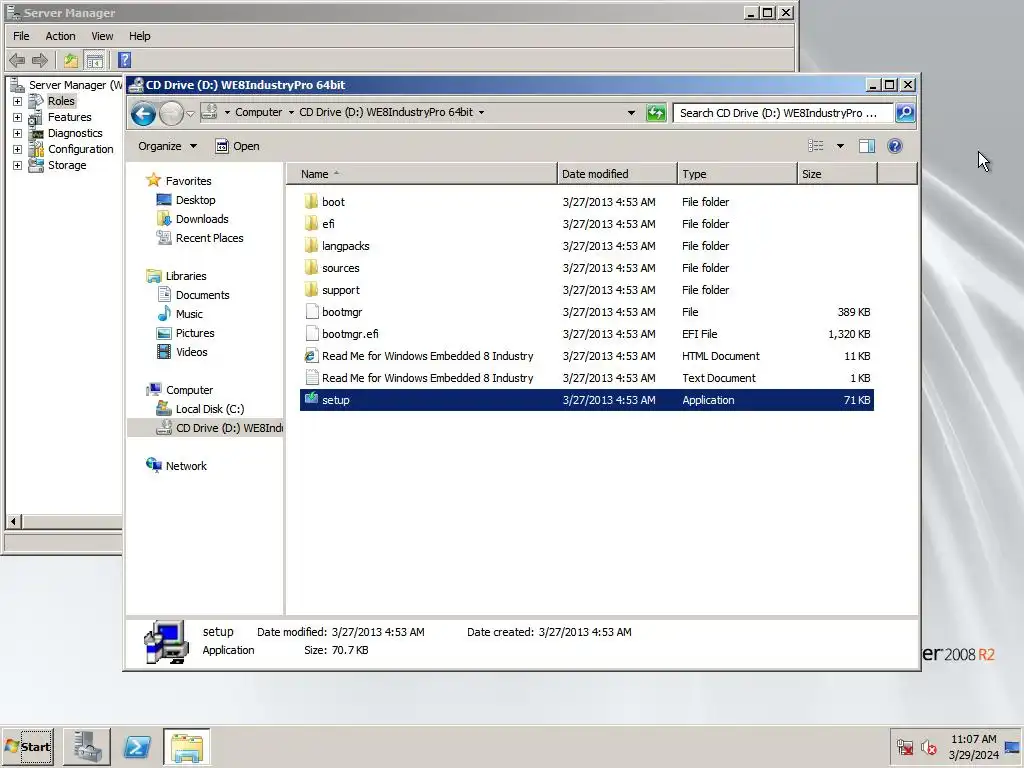Screen dimensions: 1024x768
Task: Go back in Explorer using the back arrow
Action: coord(143,114)
